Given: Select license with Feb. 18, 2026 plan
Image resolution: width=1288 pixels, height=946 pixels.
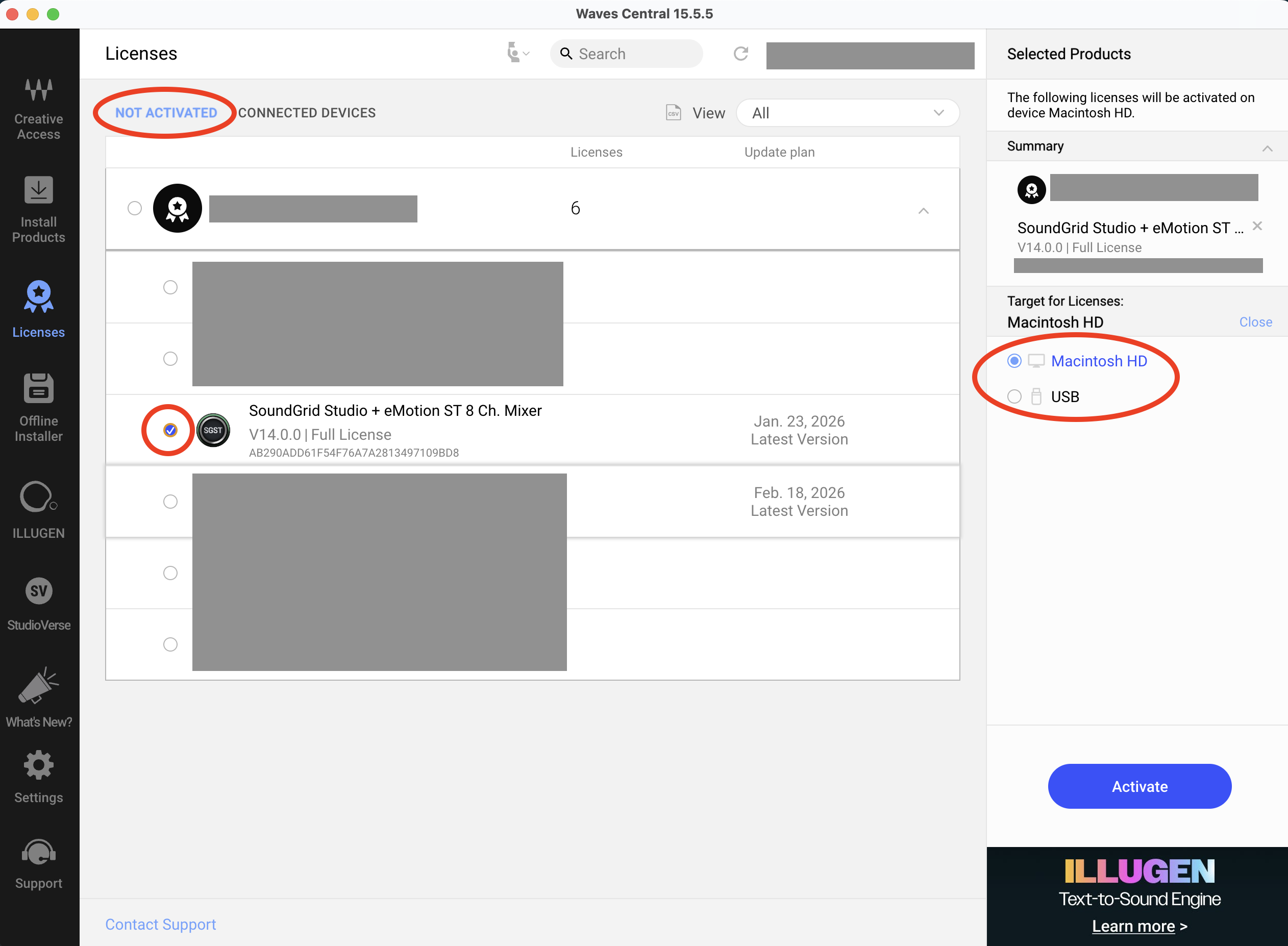Looking at the screenshot, I should [170, 502].
